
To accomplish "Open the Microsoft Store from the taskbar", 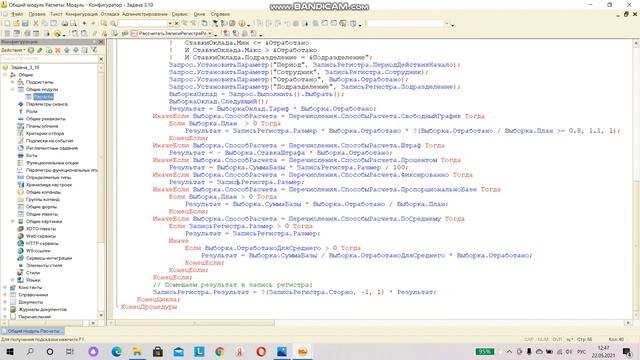I will coord(158,351).
